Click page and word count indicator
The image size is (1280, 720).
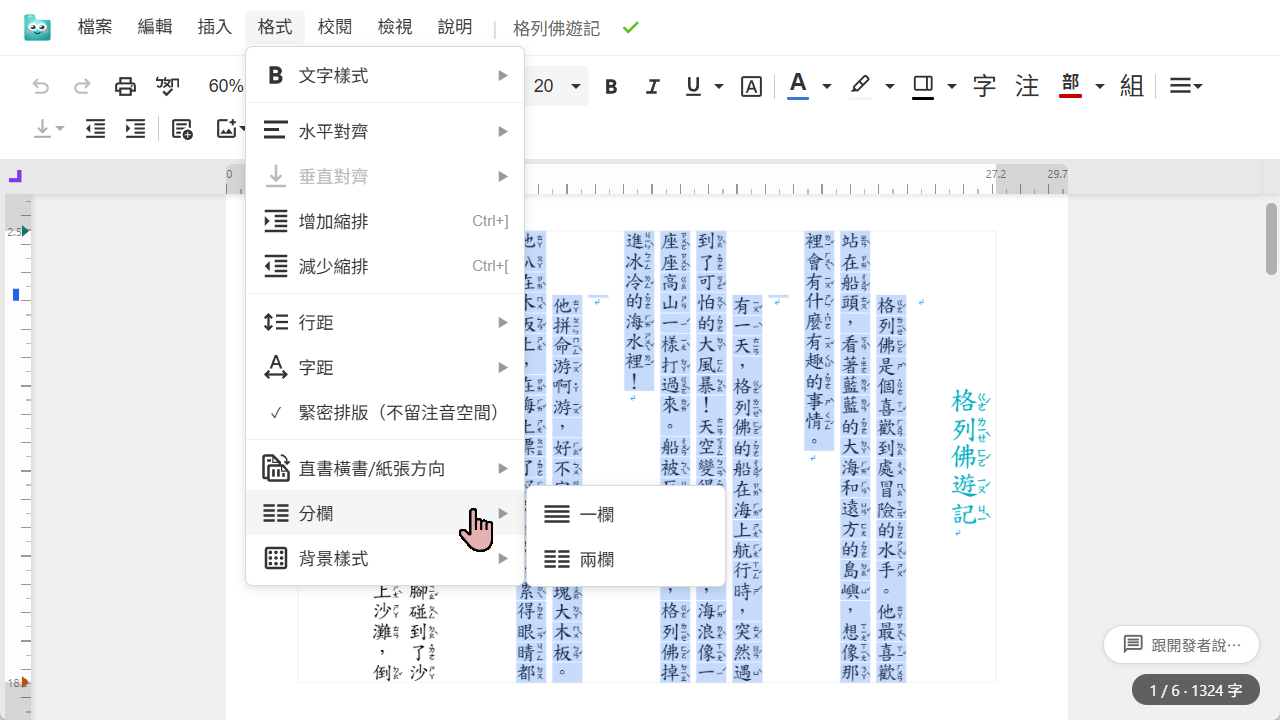coord(1196,691)
